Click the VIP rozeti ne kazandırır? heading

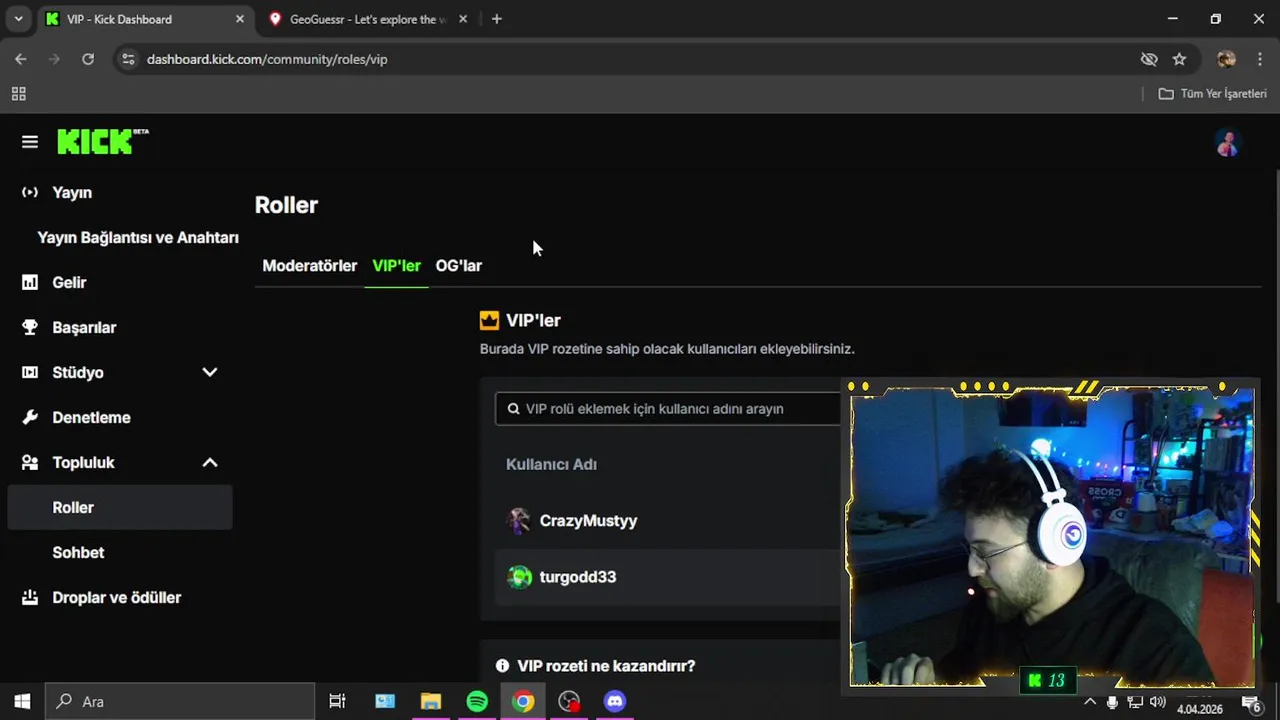click(x=606, y=666)
